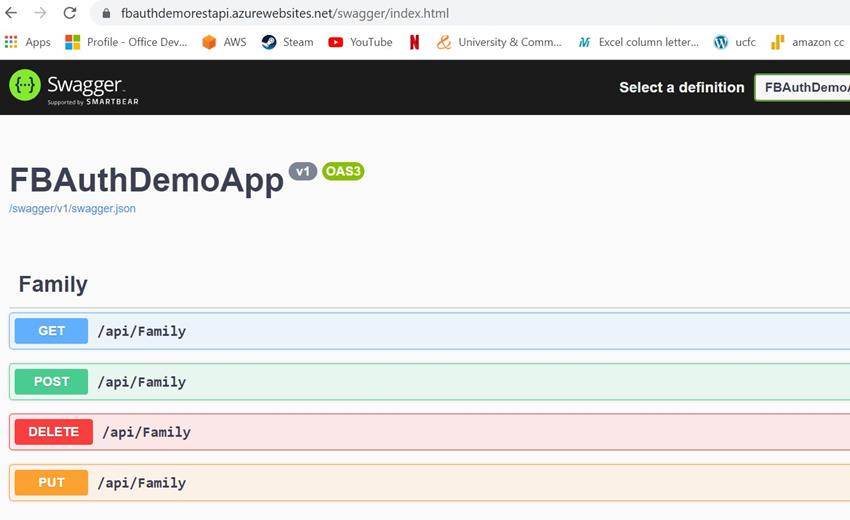Expand the GET /api/Family operation
The width and height of the screenshot is (850, 520).
click(x=429, y=331)
